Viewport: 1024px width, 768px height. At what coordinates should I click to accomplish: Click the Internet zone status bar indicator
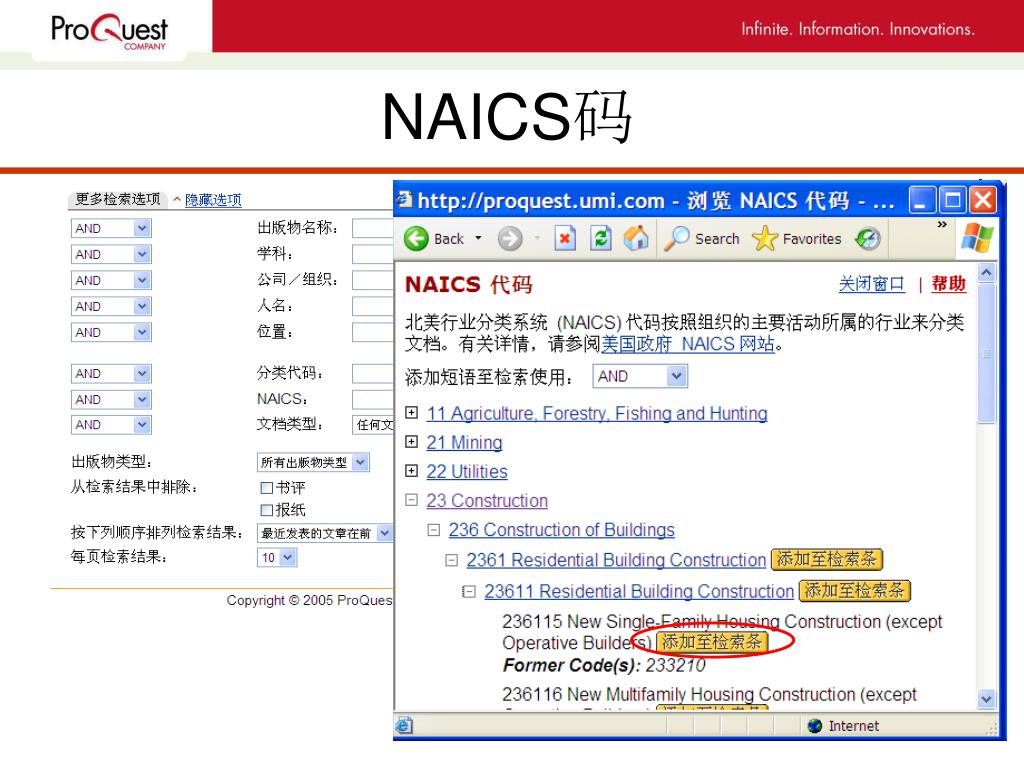843,726
